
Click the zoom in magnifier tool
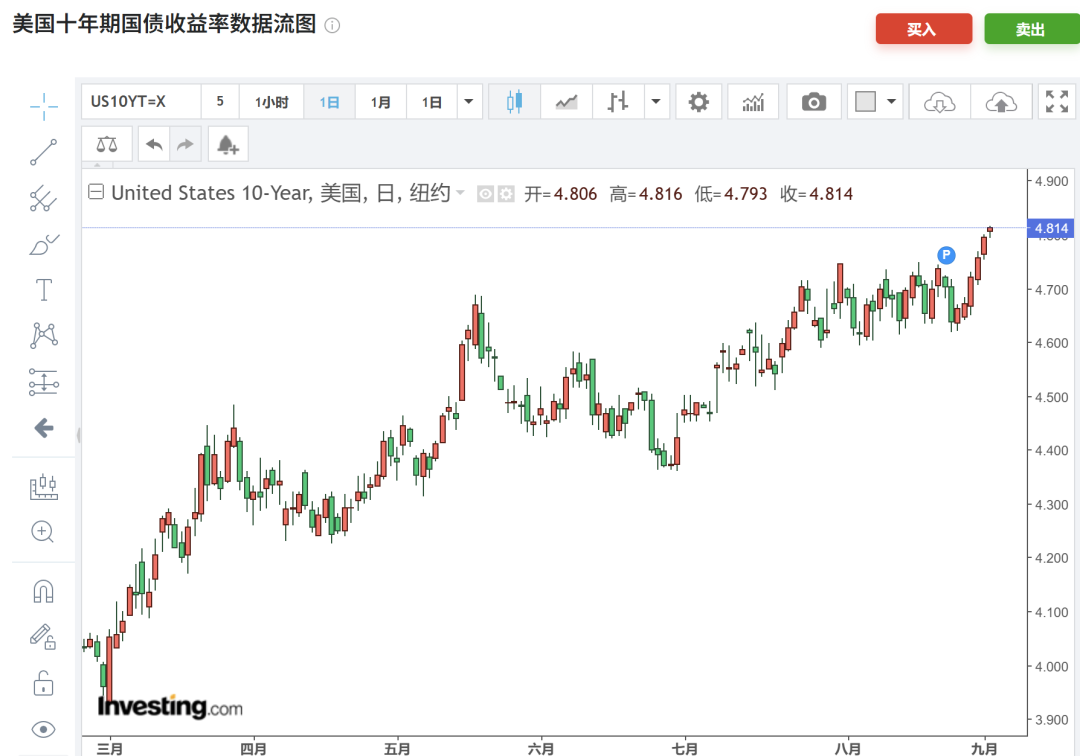click(43, 532)
